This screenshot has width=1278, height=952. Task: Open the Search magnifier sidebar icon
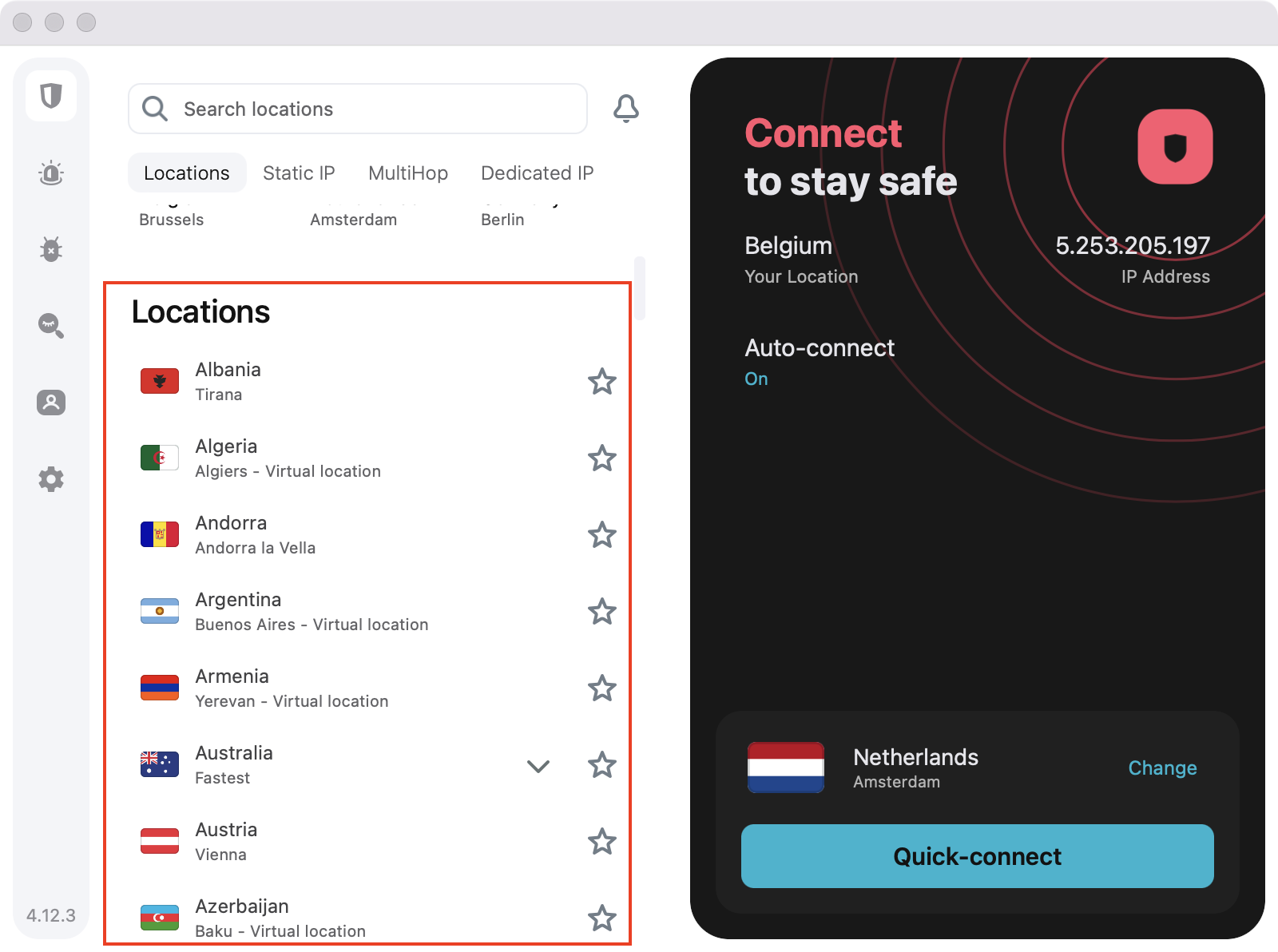click(51, 326)
